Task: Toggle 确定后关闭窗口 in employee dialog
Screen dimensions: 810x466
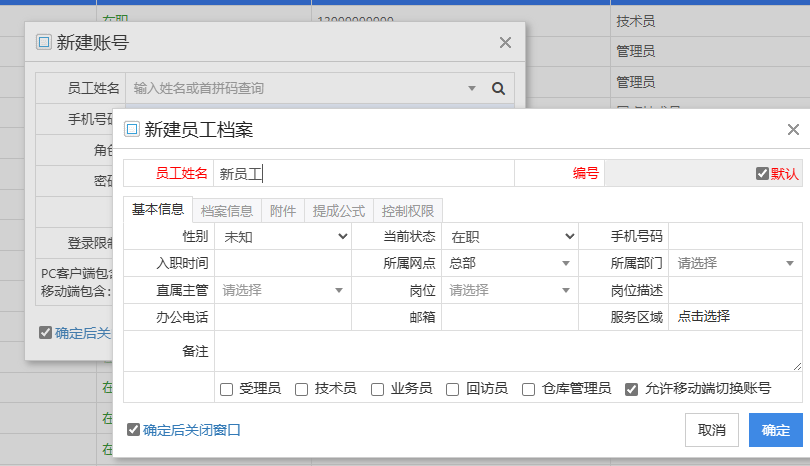Action: pos(134,430)
